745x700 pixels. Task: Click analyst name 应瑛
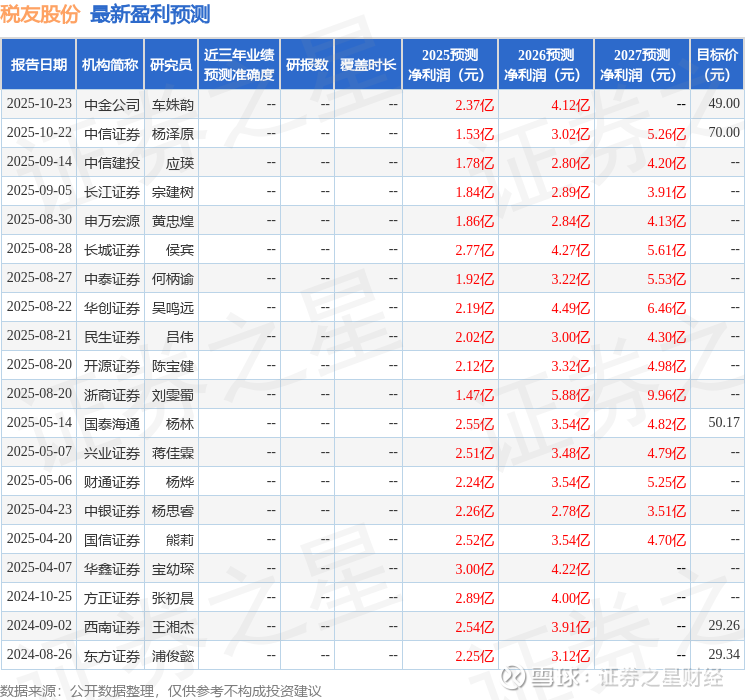click(x=180, y=163)
